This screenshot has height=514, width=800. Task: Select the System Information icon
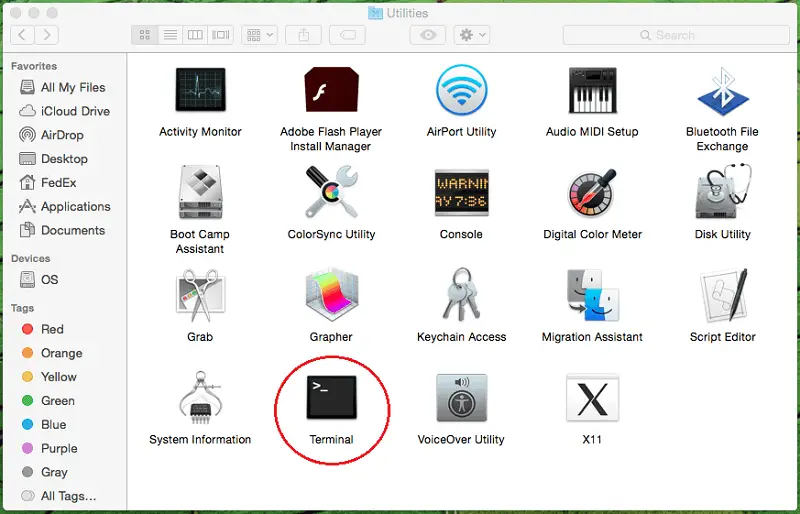point(200,398)
